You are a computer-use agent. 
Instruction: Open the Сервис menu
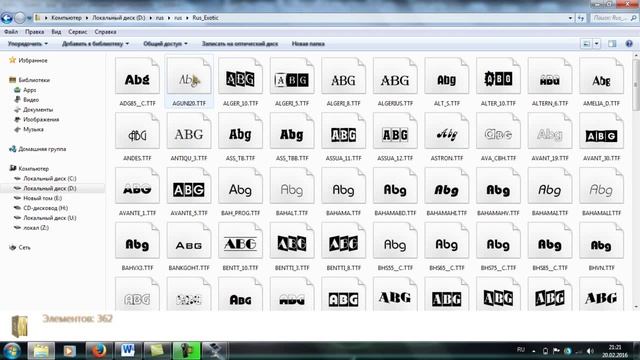[x=78, y=32]
